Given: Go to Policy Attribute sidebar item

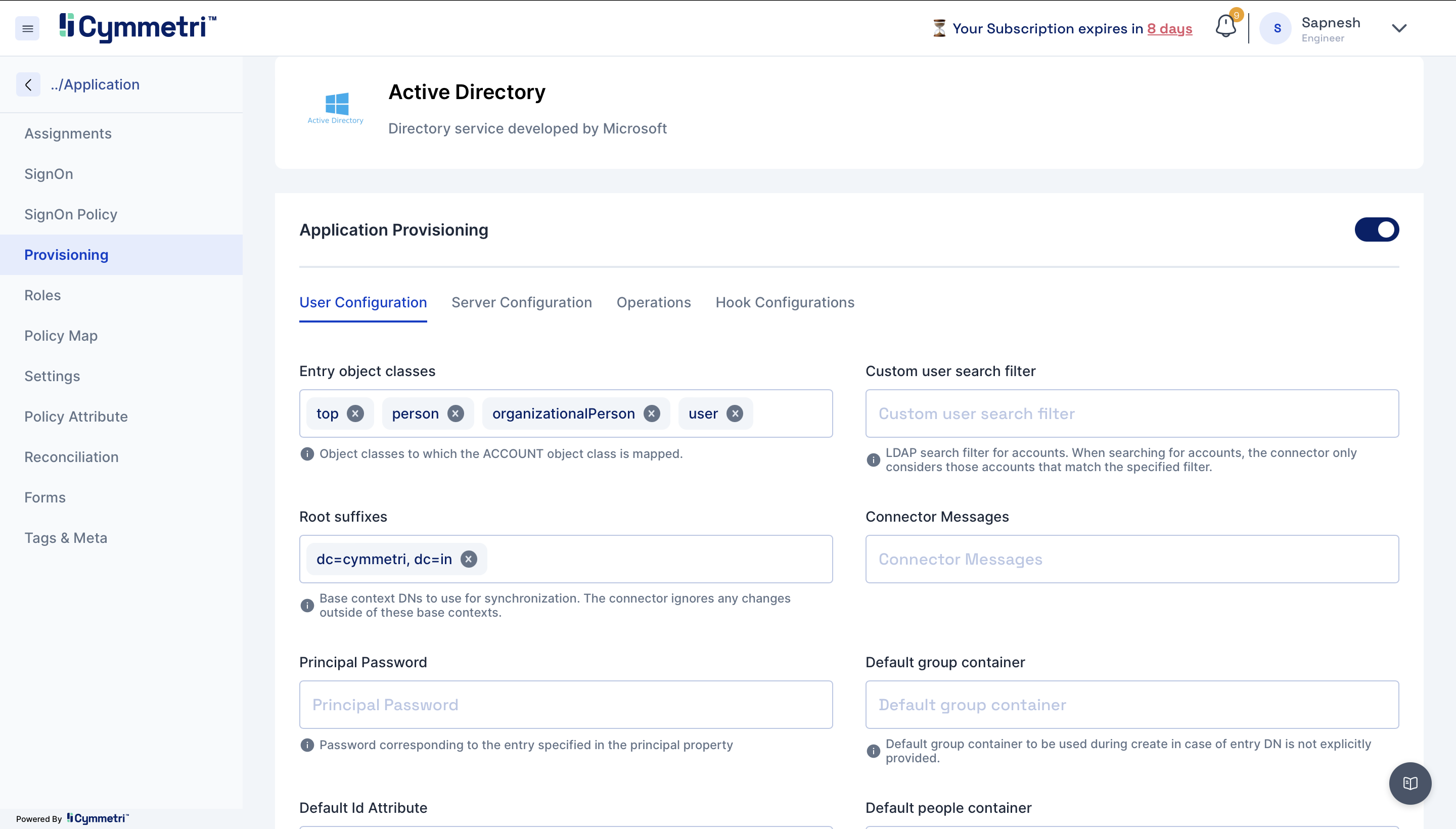Looking at the screenshot, I should pyautogui.click(x=76, y=416).
